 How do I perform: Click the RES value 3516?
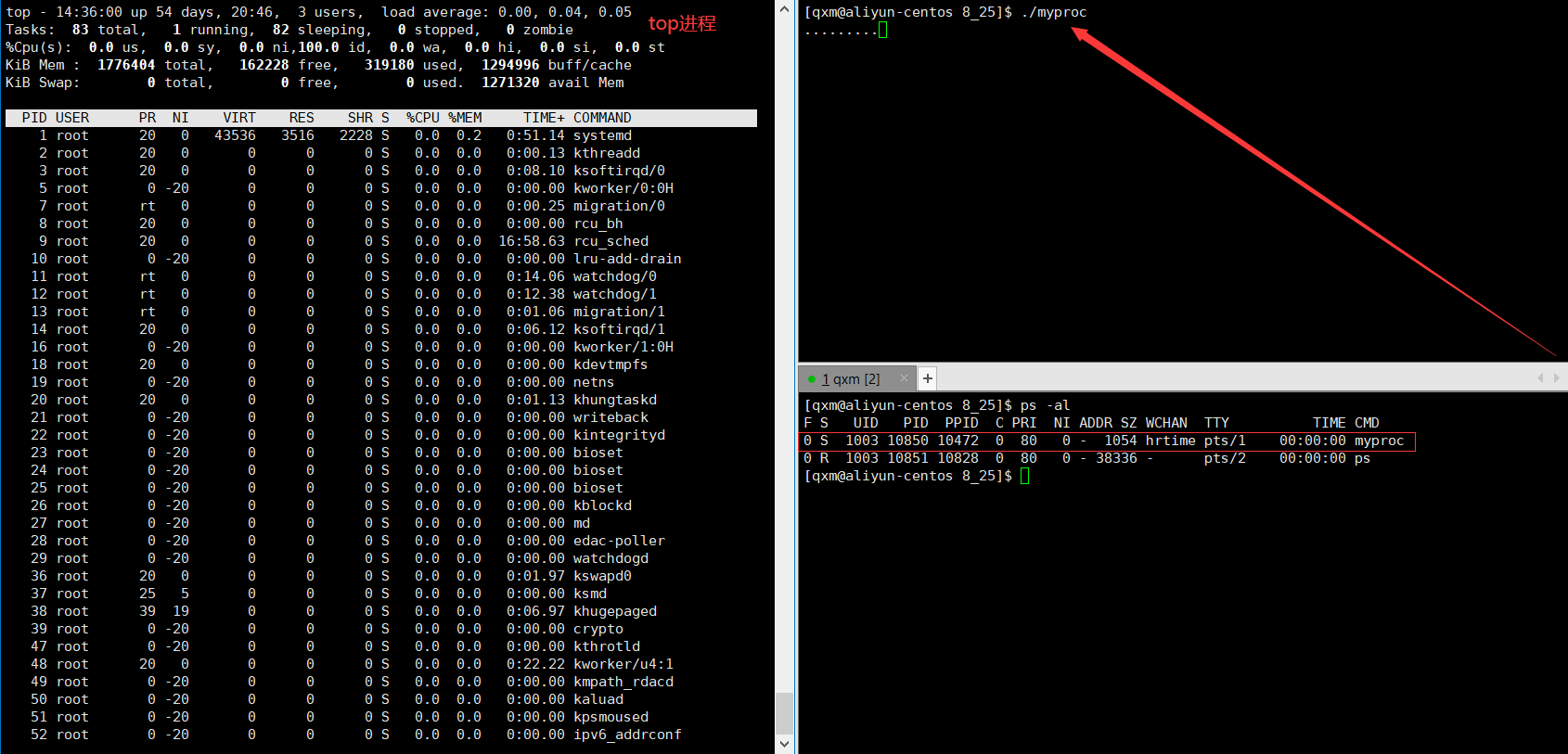(x=298, y=135)
